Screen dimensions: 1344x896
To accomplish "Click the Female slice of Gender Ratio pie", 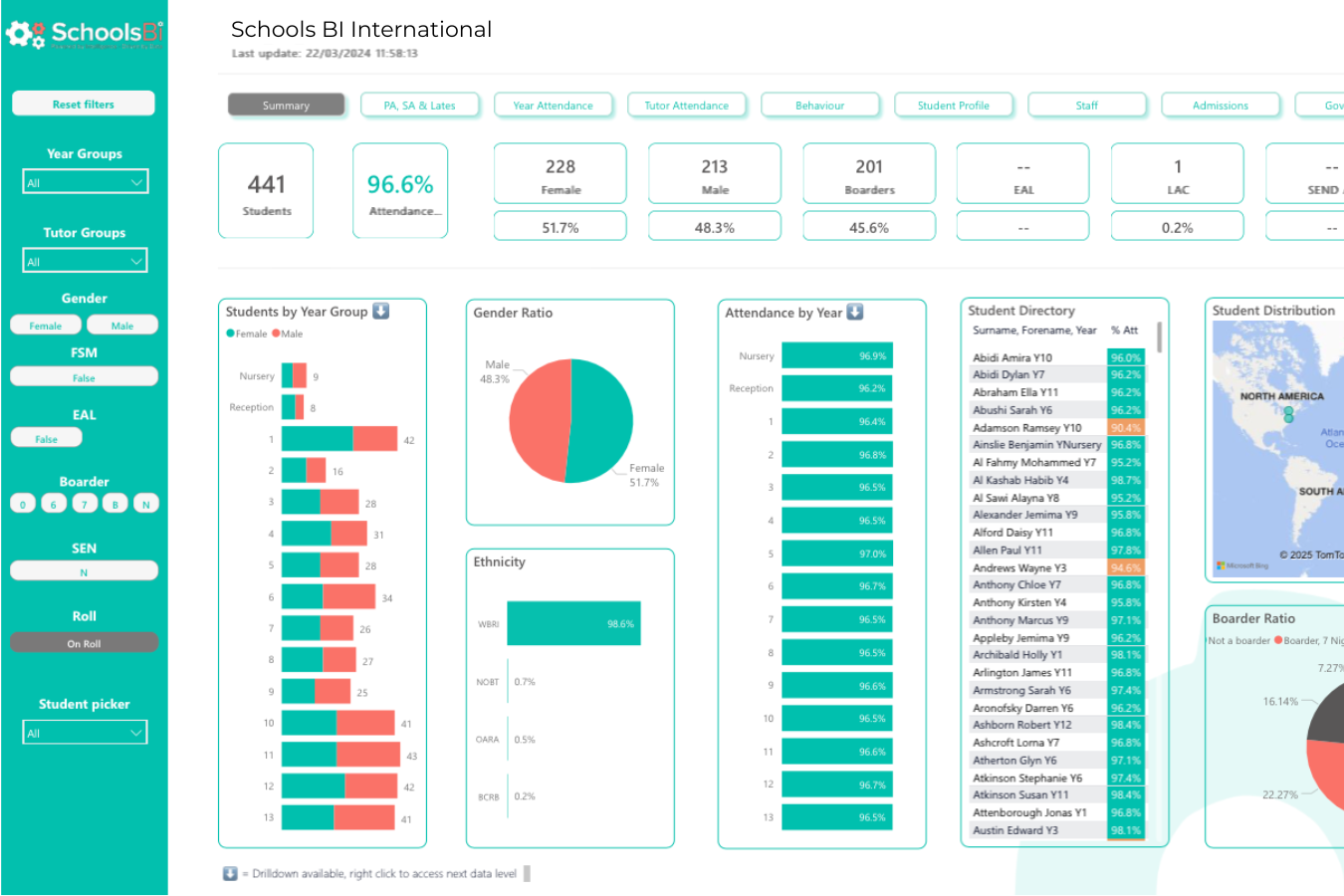I will pyautogui.click(x=602, y=423).
